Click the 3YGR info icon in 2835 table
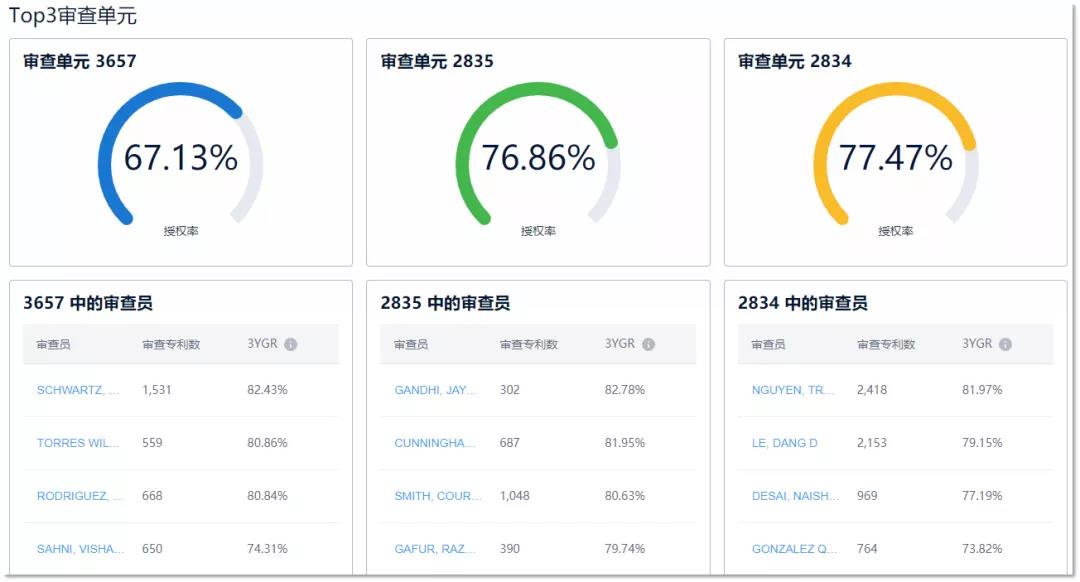The image size is (1080, 582). pyautogui.click(x=648, y=344)
